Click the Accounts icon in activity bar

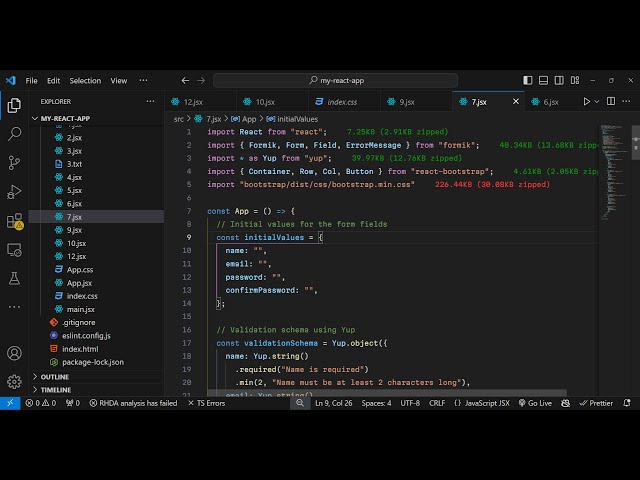(x=14, y=353)
